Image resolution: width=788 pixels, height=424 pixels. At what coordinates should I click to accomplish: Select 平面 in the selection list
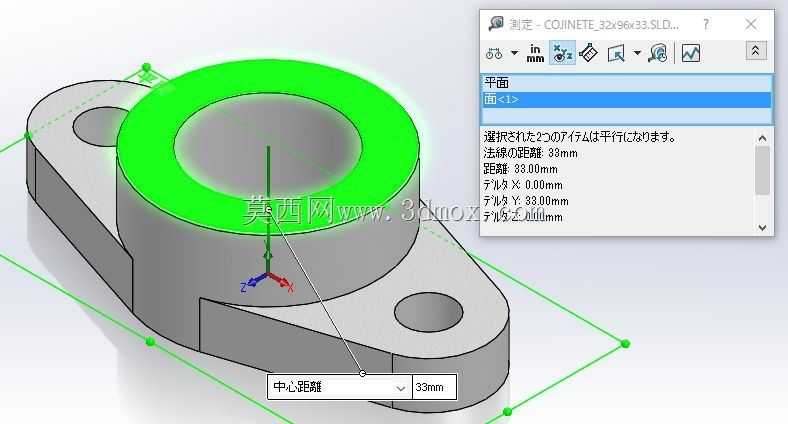pyautogui.click(x=626, y=83)
